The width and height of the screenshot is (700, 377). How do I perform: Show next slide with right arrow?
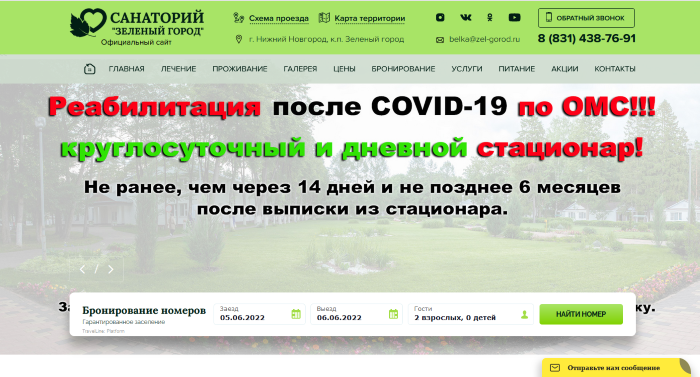coord(111,269)
